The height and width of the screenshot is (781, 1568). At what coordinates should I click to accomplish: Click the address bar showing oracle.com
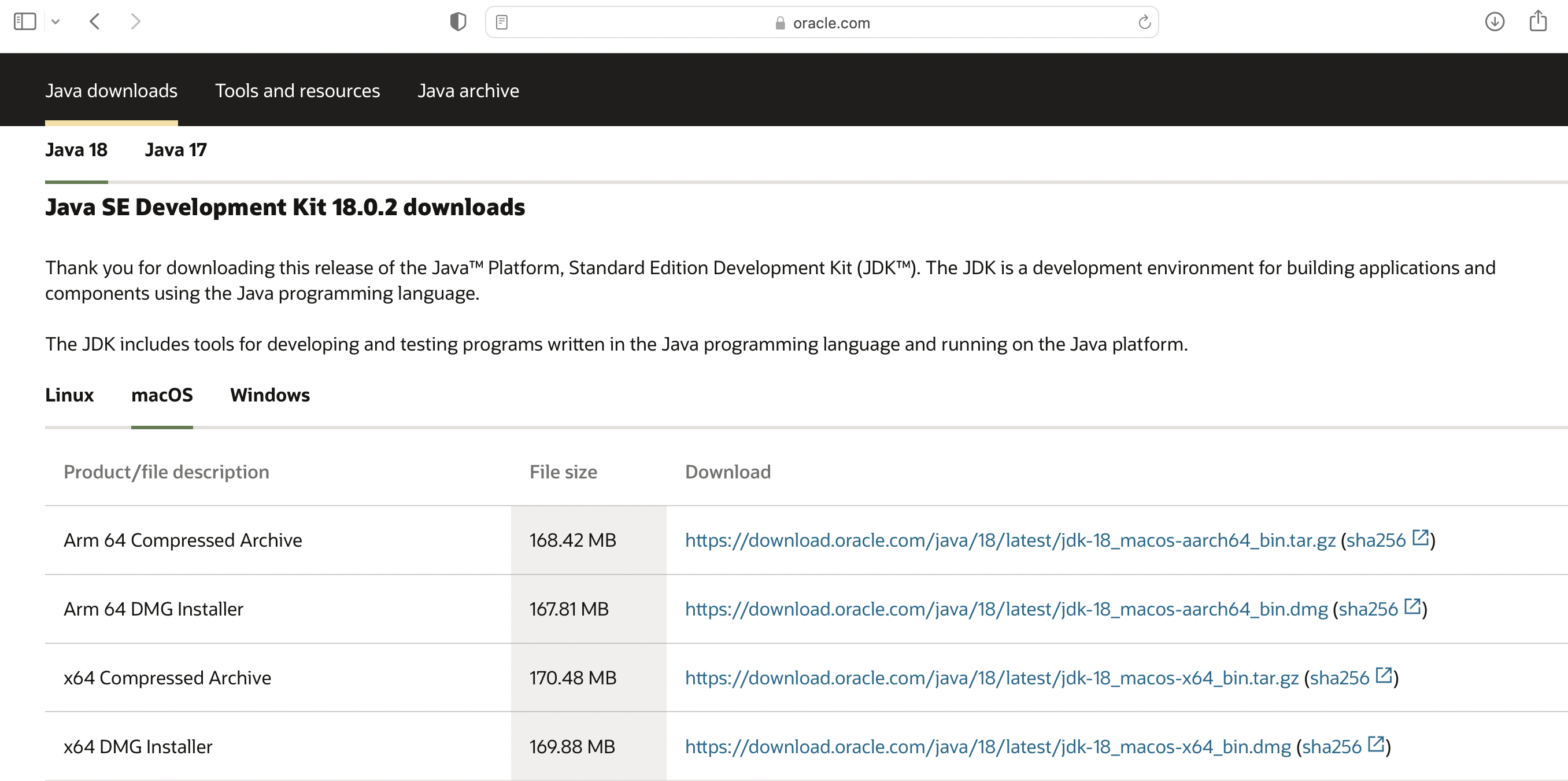[831, 23]
